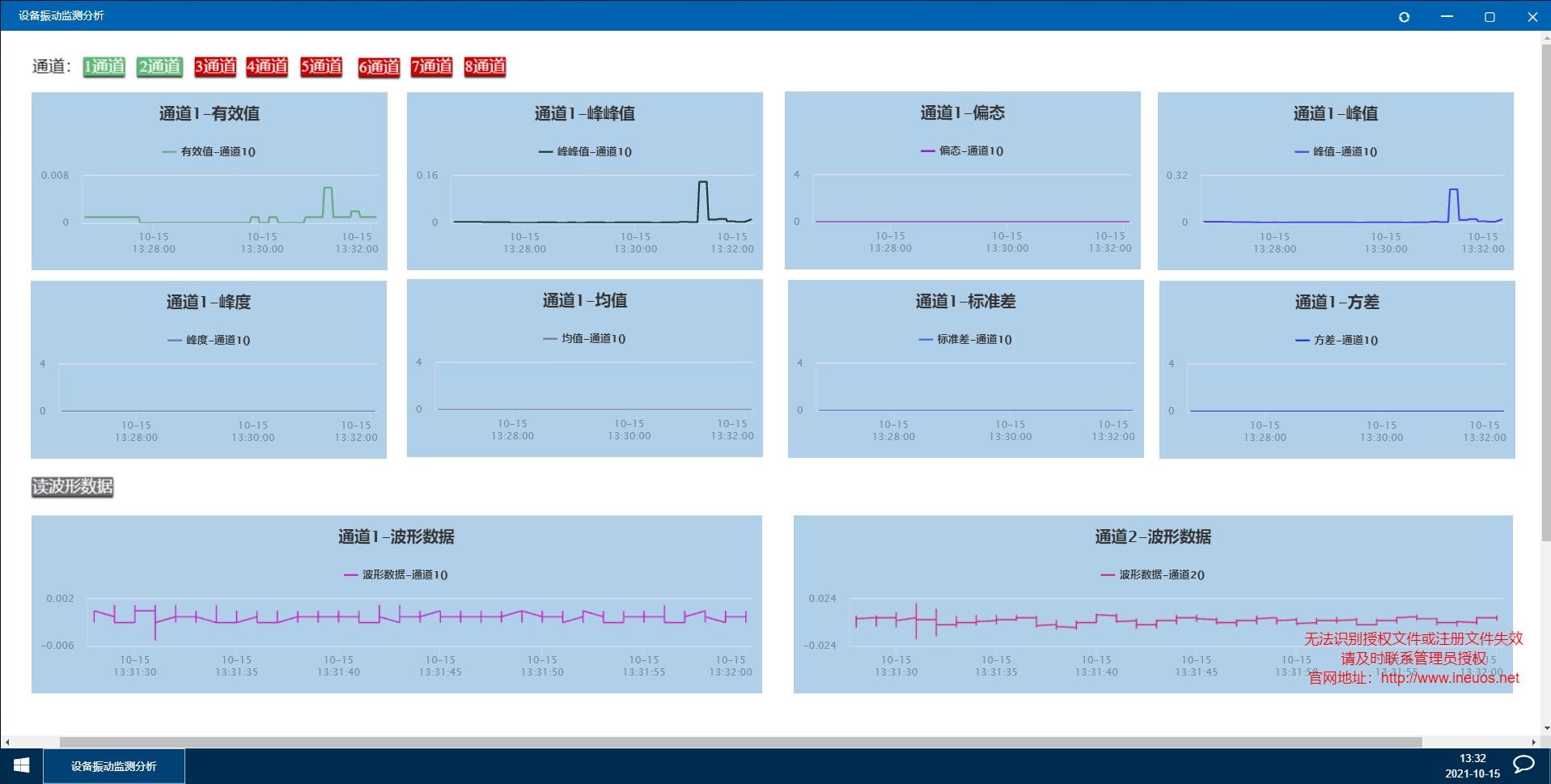Image resolution: width=1551 pixels, height=784 pixels.
Task: Switch to channel 5
Action: pos(321,66)
